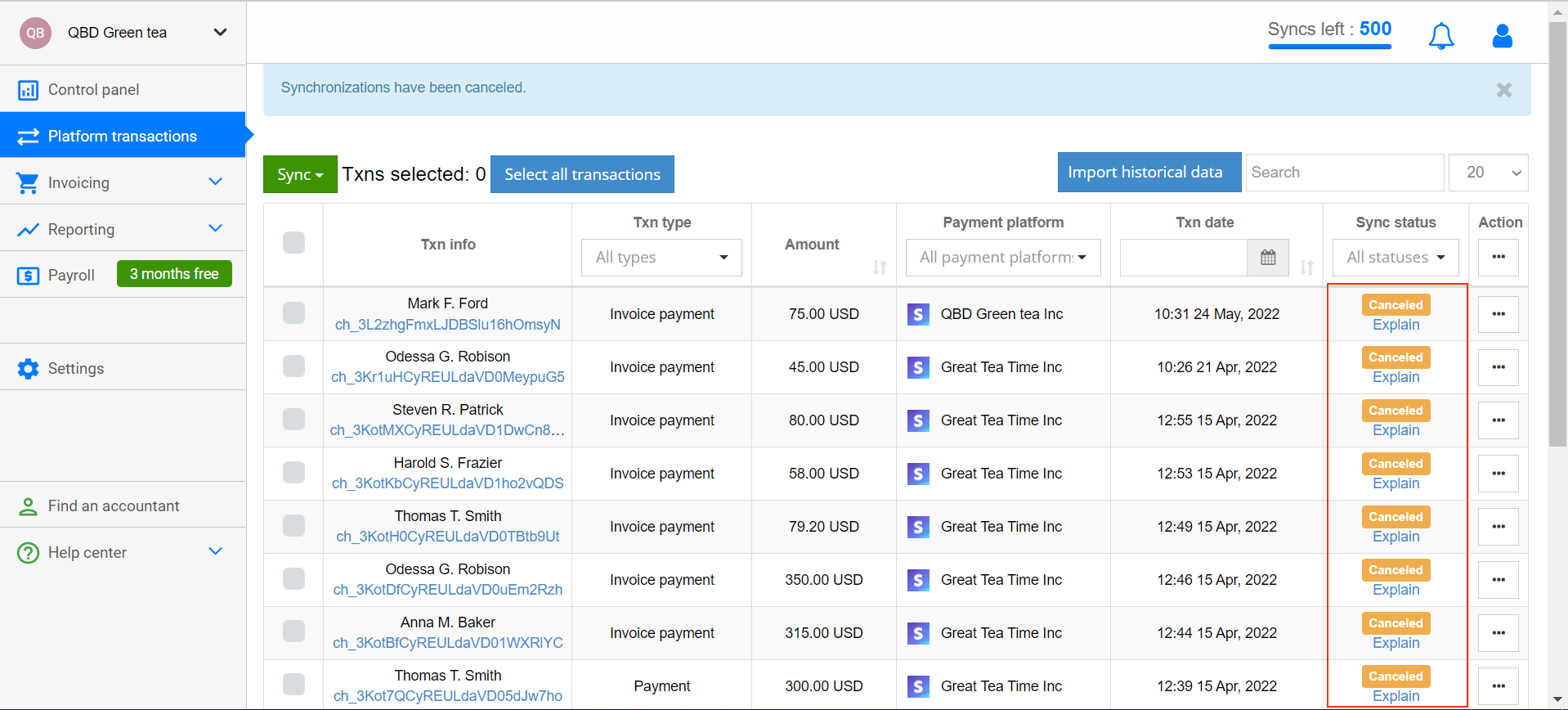Check the Mark F. Ford transaction checkbox
This screenshot has width=1568, height=710.
click(x=293, y=313)
